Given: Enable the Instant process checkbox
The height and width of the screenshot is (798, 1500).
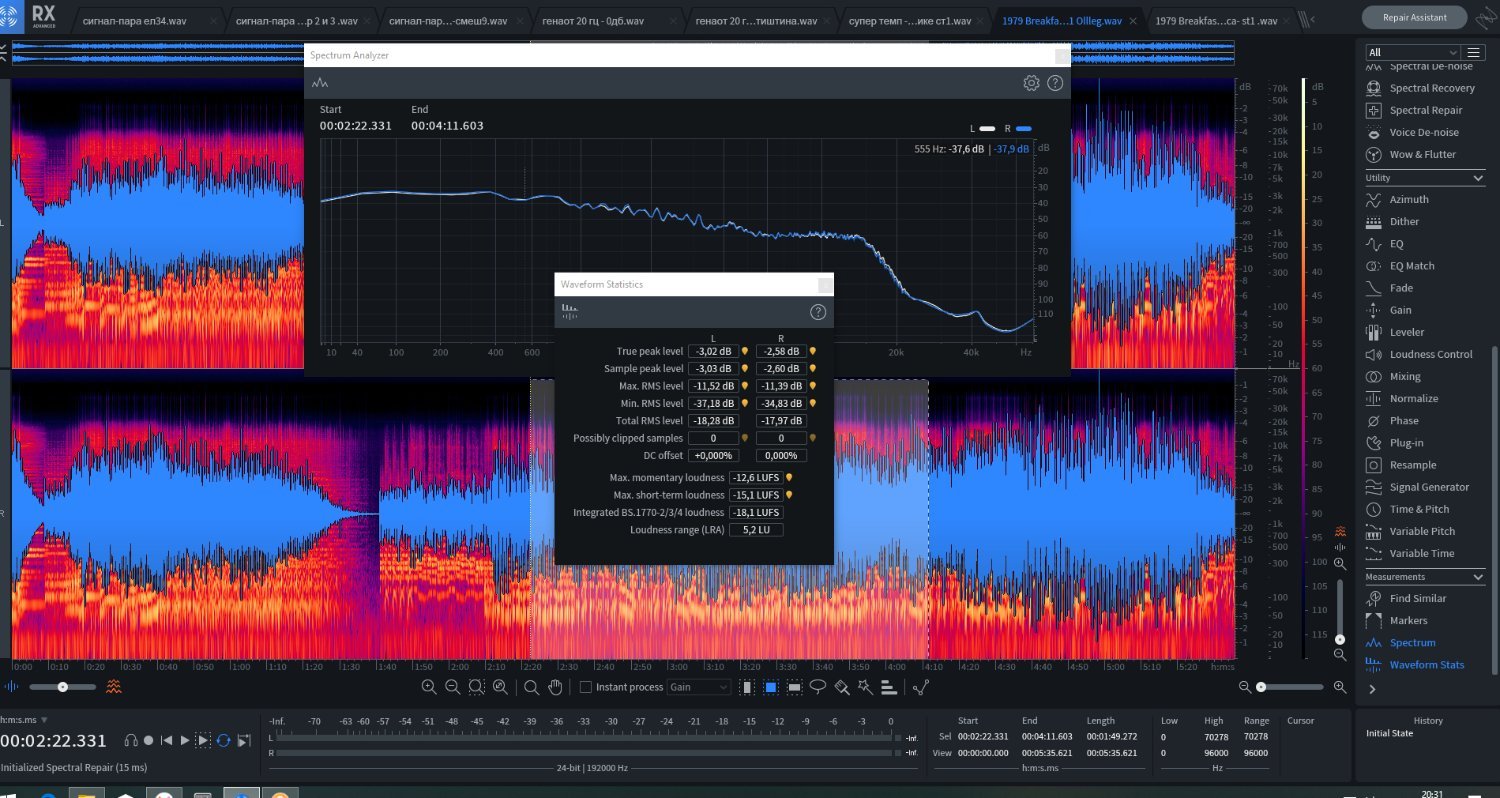Looking at the screenshot, I should point(586,687).
